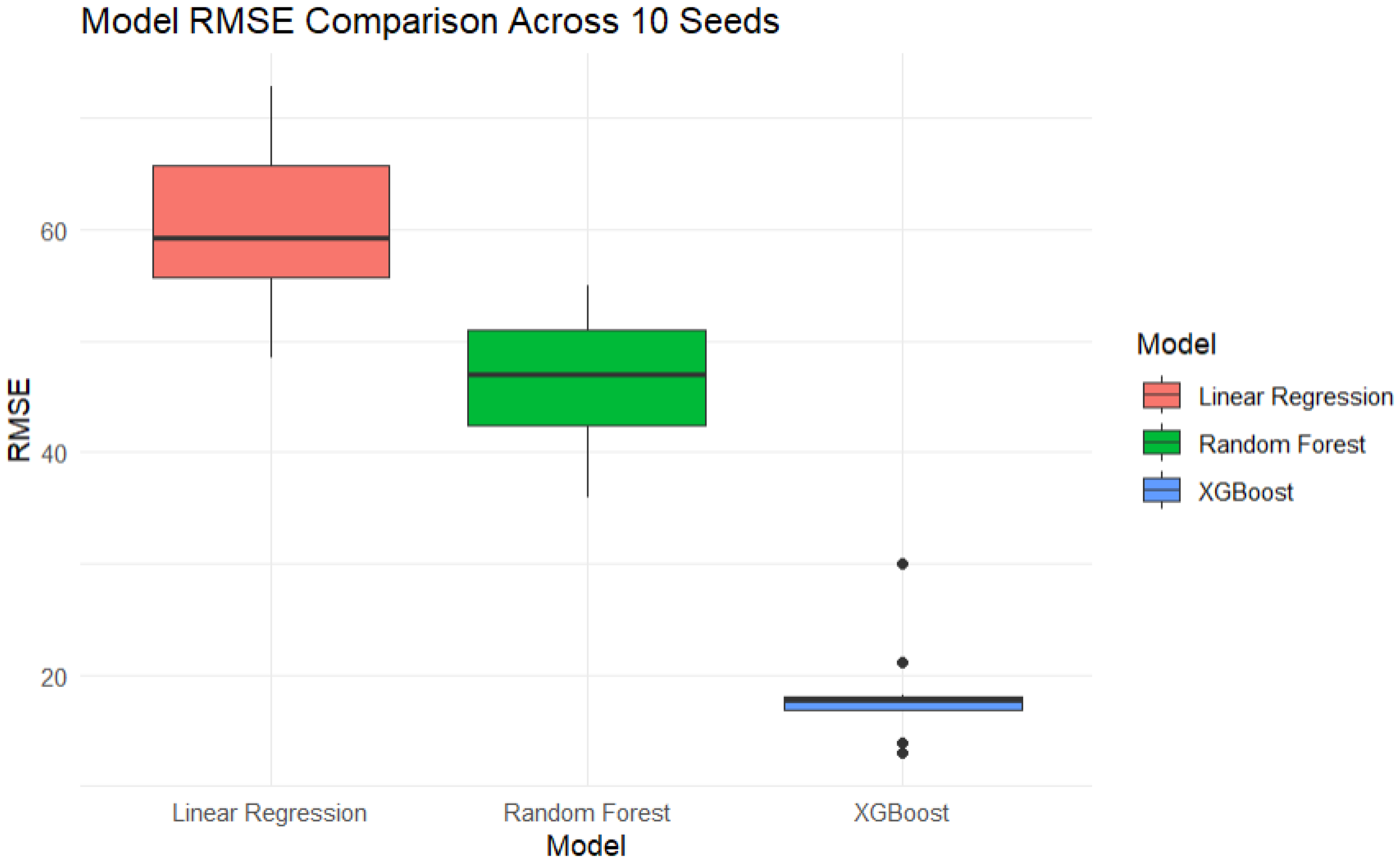This screenshot has width=1399, height=868.
Task: Click the Random Forest x-axis label
Action: tap(587, 813)
